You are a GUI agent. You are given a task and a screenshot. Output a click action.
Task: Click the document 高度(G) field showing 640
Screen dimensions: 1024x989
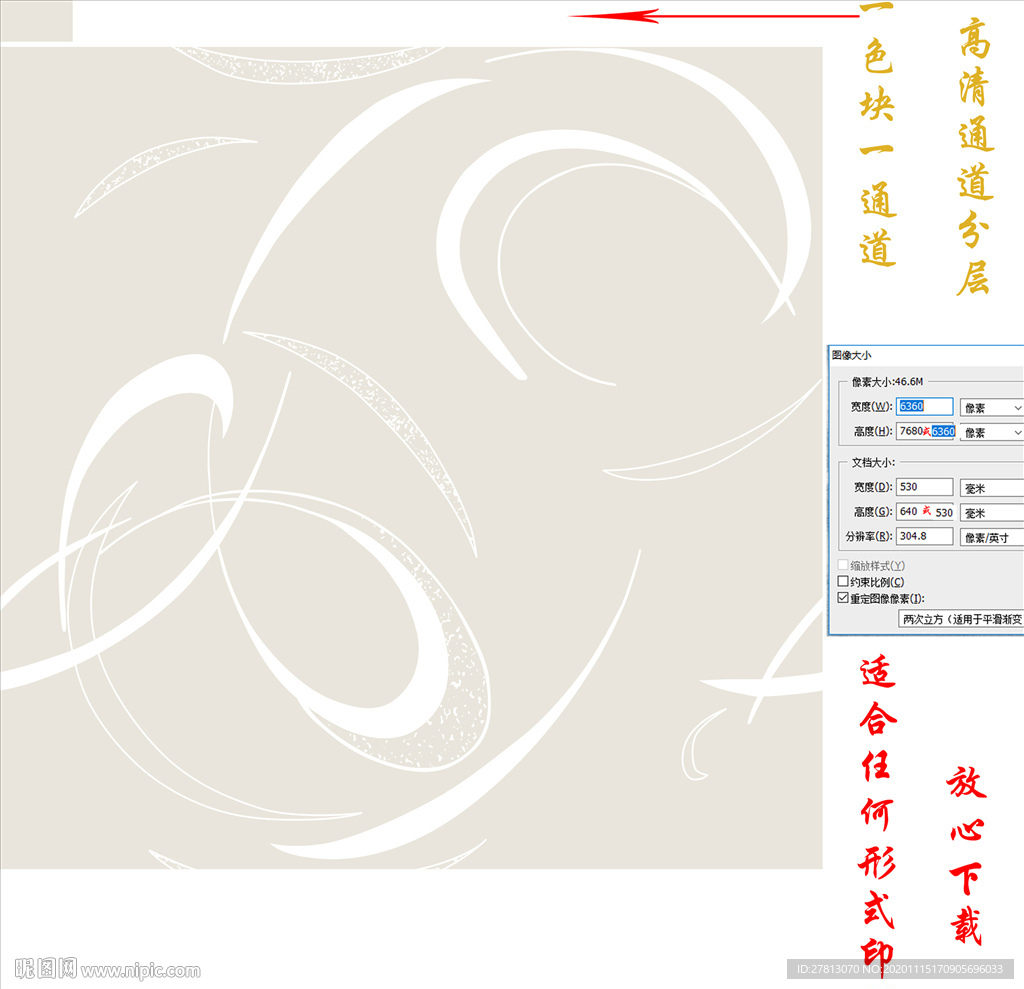pos(925,511)
